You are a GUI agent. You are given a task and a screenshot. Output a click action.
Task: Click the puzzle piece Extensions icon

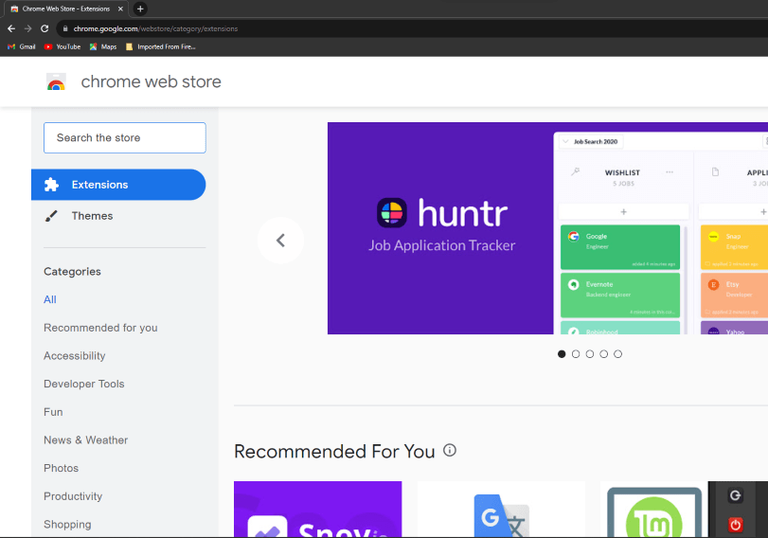(x=51, y=185)
